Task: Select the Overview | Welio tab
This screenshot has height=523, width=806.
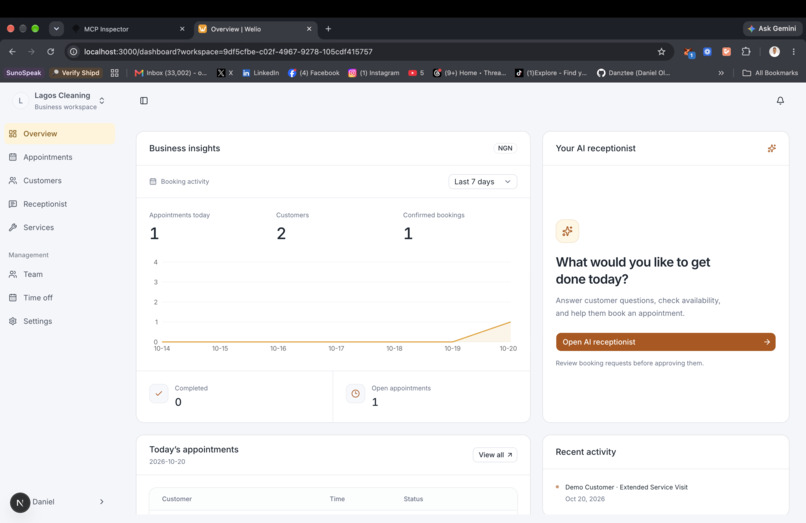Action: (x=255, y=29)
